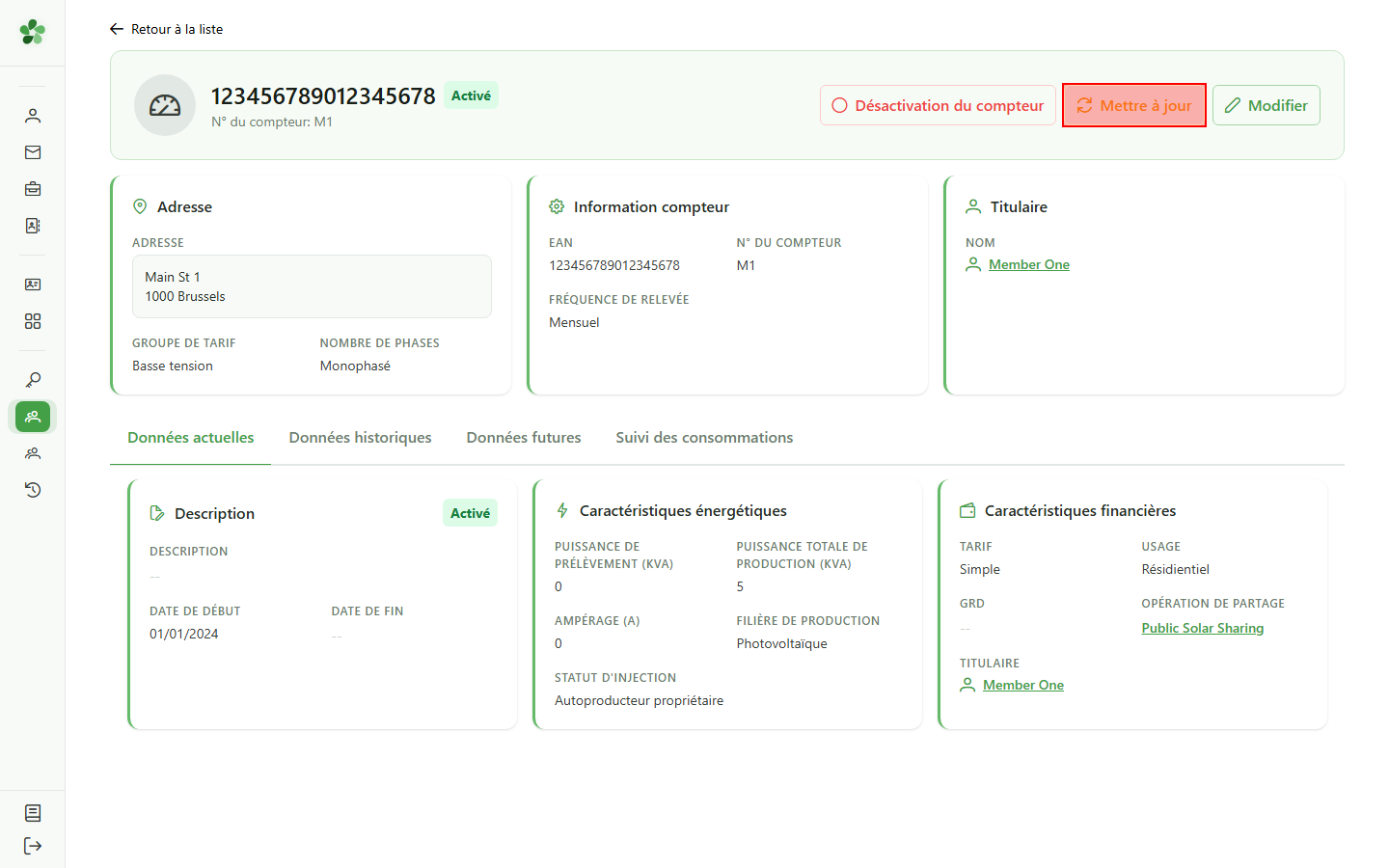This screenshot has height=868, width=1389.
Task: Switch to Suivi des consommations tab
Action: 704,438
